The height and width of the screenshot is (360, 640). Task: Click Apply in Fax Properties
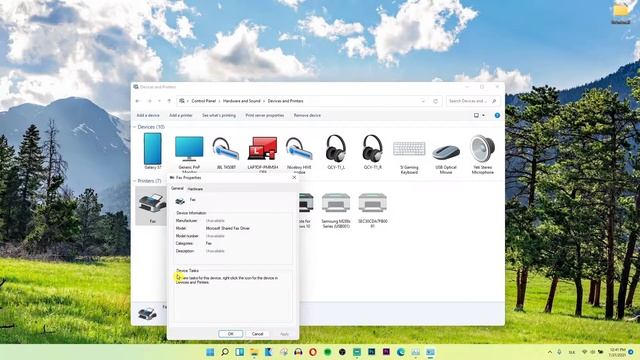pyautogui.click(x=284, y=334)
